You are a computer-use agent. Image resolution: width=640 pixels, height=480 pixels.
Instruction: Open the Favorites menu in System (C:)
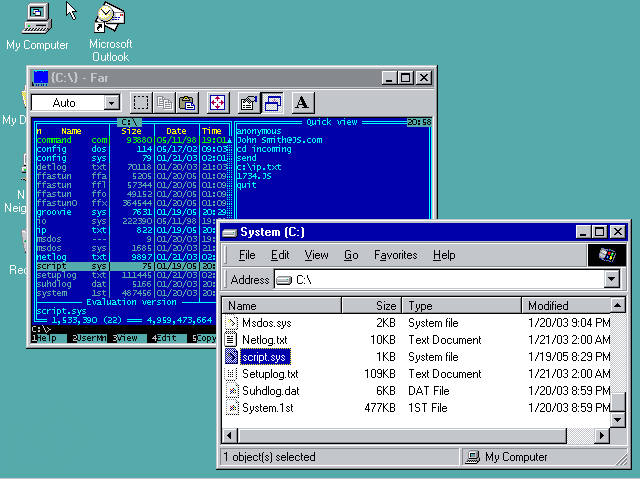click(395, 255)
